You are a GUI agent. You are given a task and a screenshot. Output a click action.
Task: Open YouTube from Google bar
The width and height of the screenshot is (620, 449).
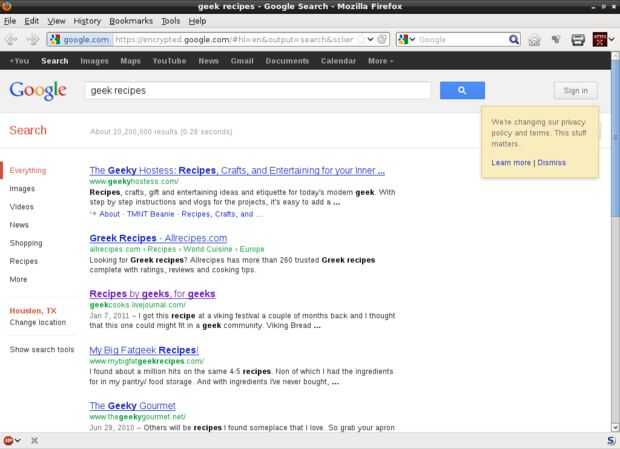(x=169, y=61)
